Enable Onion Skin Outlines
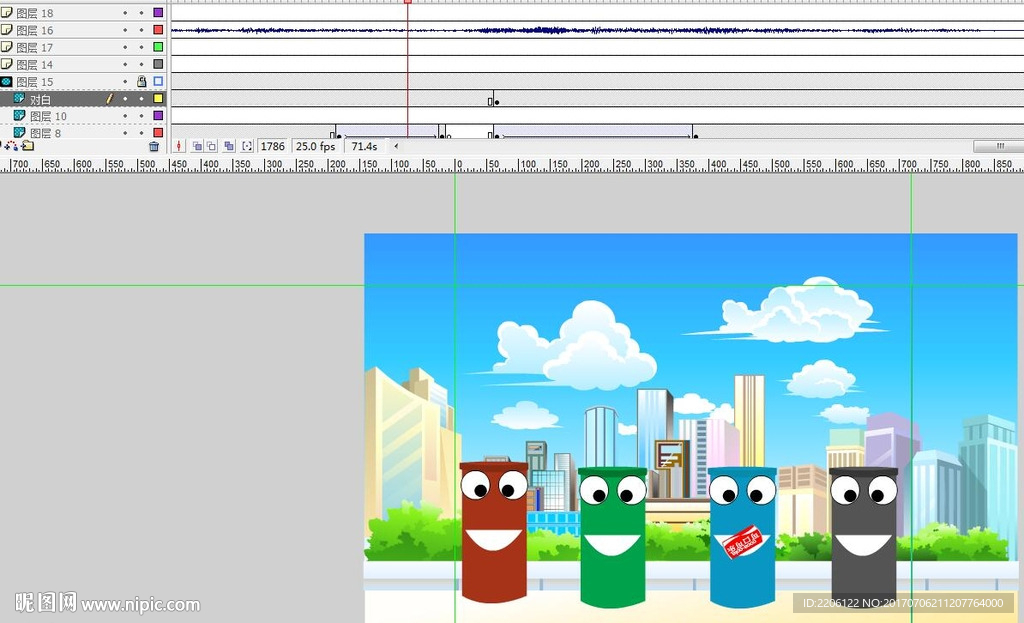This screenshot has width=1024, height=623. (x=212, y=146)
